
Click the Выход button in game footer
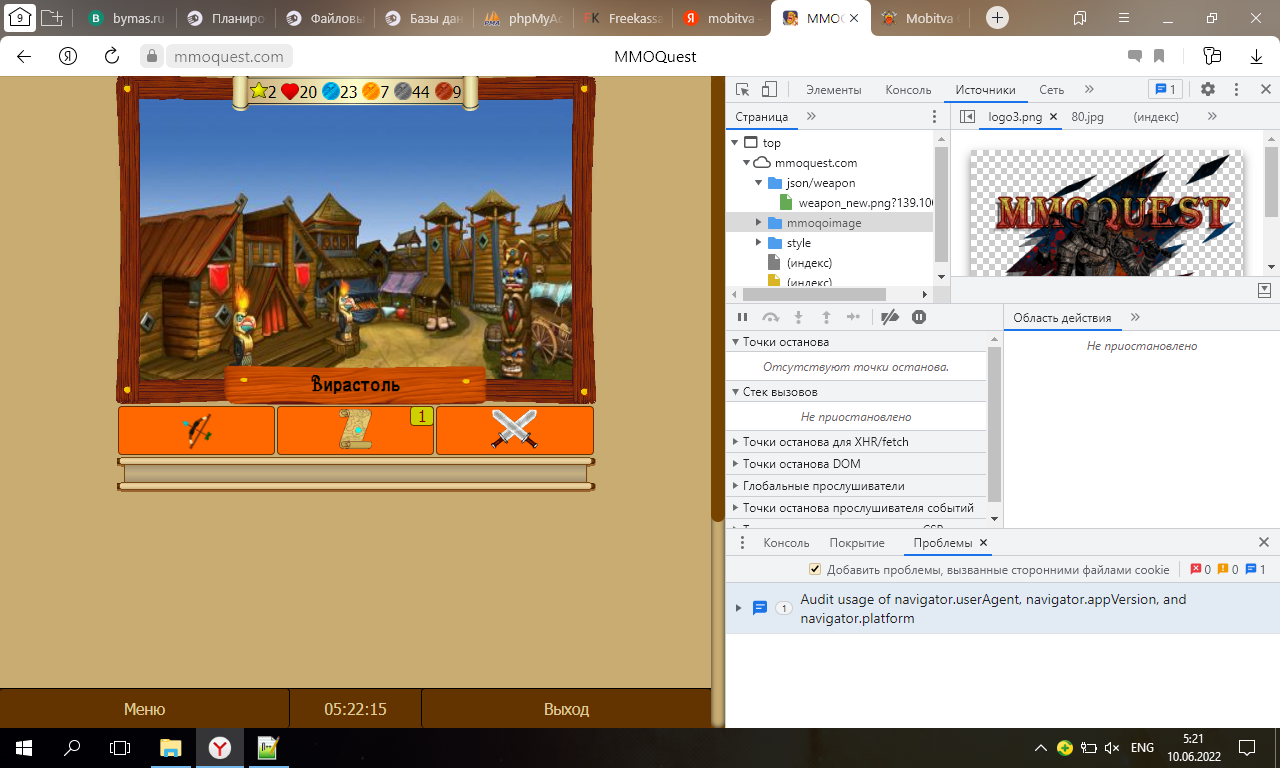[x=566, y=709]
